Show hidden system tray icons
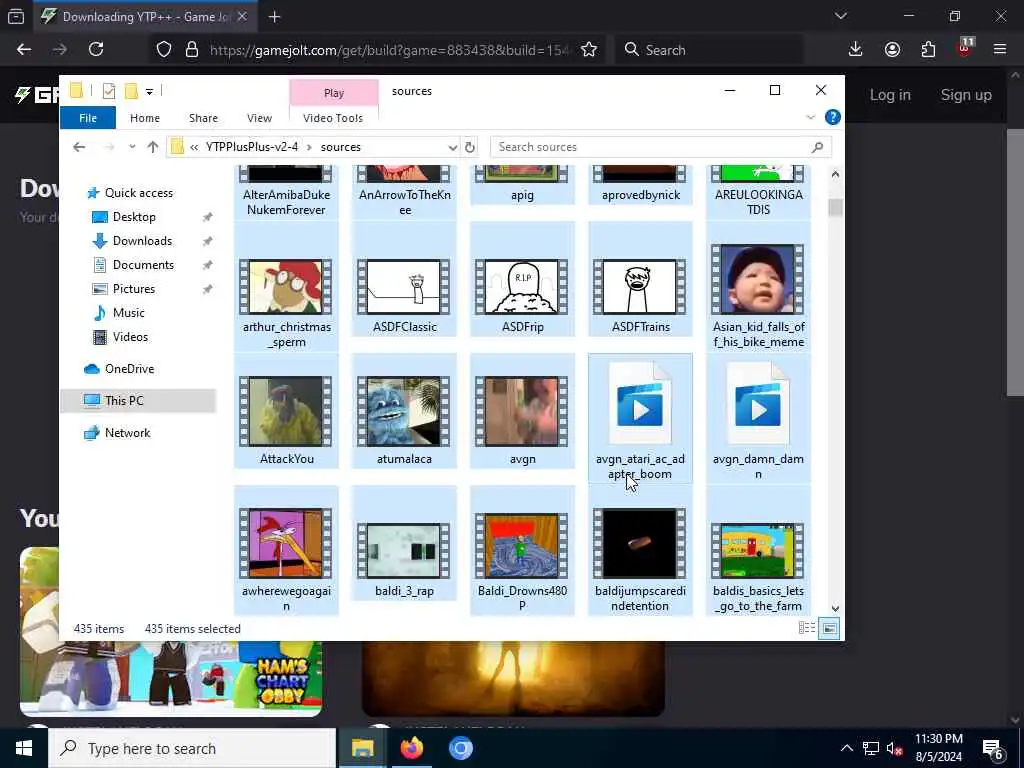 tap(846, 748)
